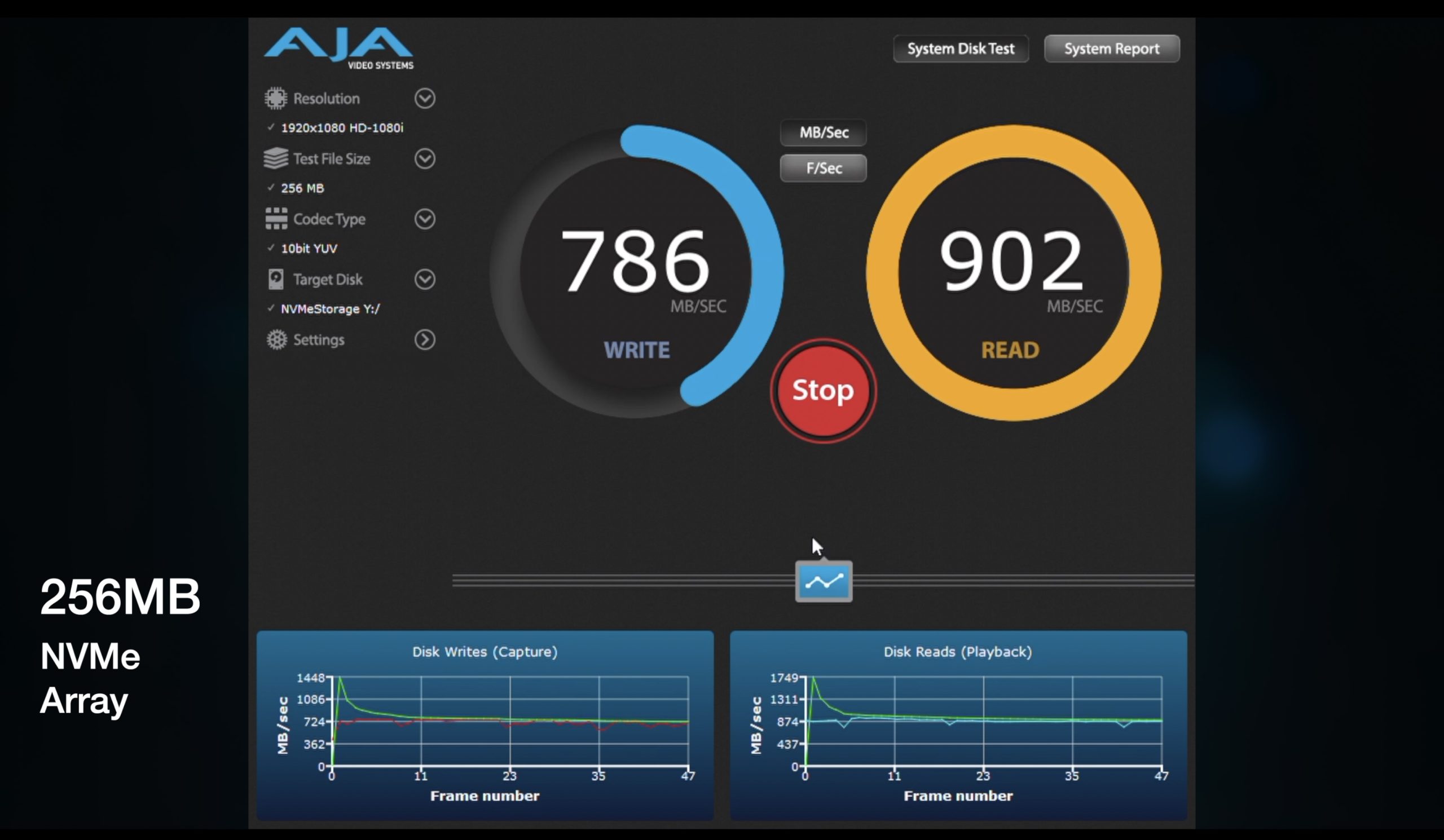The width and height of the screenshot is (1444, 840).
Task: Switch display units to F/Sec
Action: (823, 169)
